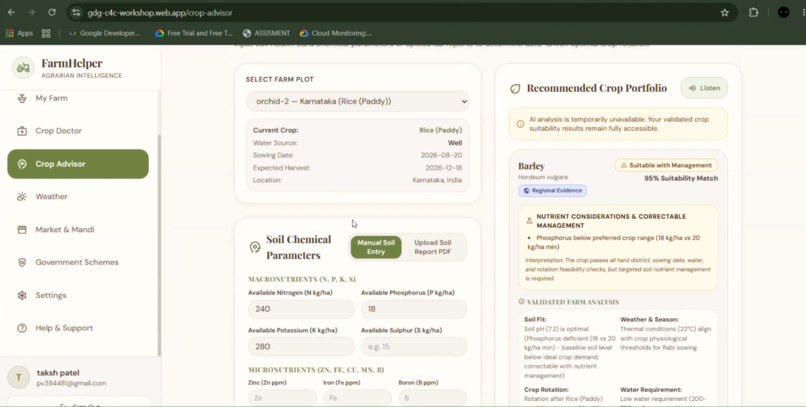Screen dimensions: 806x407
Task: Click the Crop Doctor medkit icon
Action: [22, 131]
